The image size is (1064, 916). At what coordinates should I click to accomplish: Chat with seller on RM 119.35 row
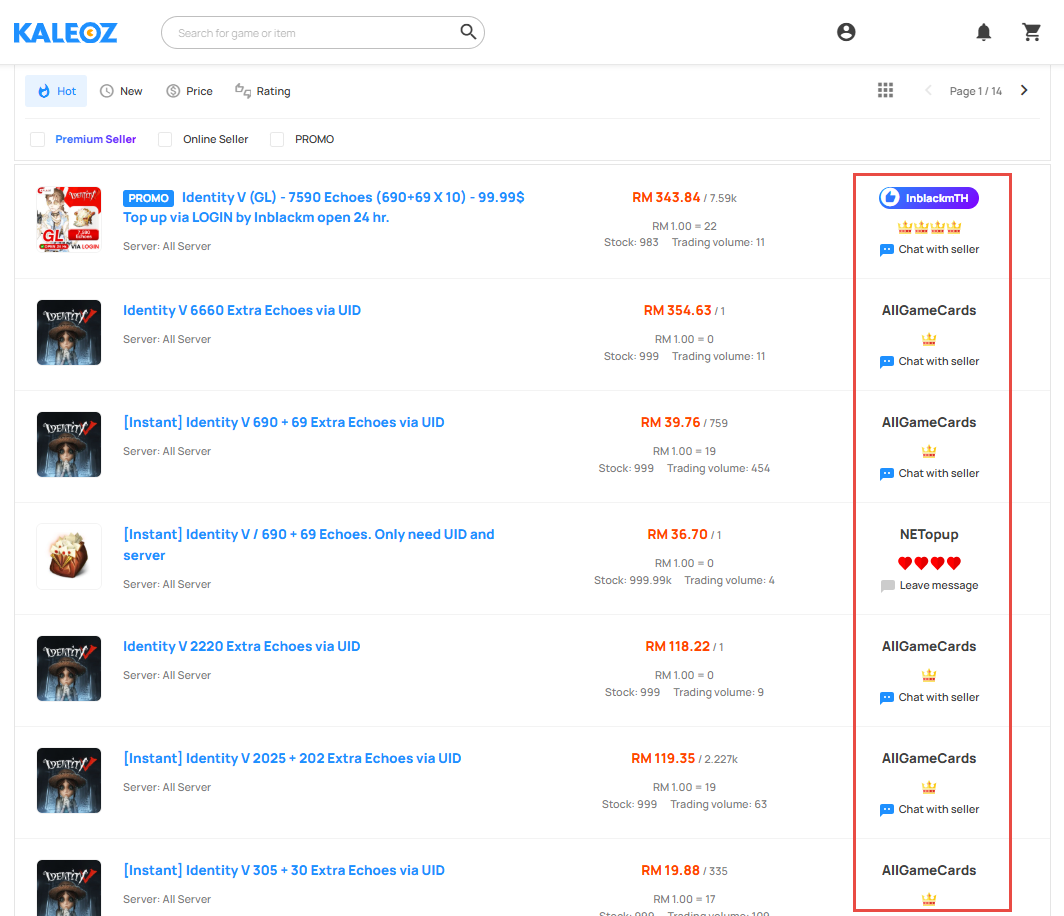point(929,809)
